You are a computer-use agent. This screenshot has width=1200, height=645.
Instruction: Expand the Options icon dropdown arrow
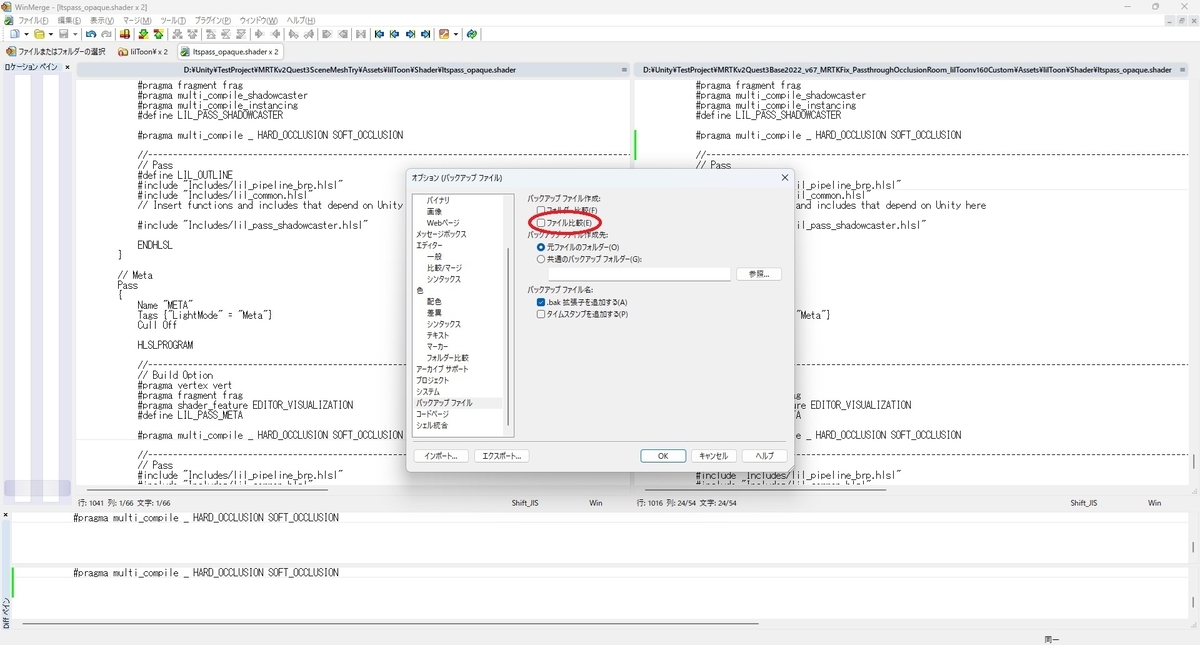pos(456,34)
